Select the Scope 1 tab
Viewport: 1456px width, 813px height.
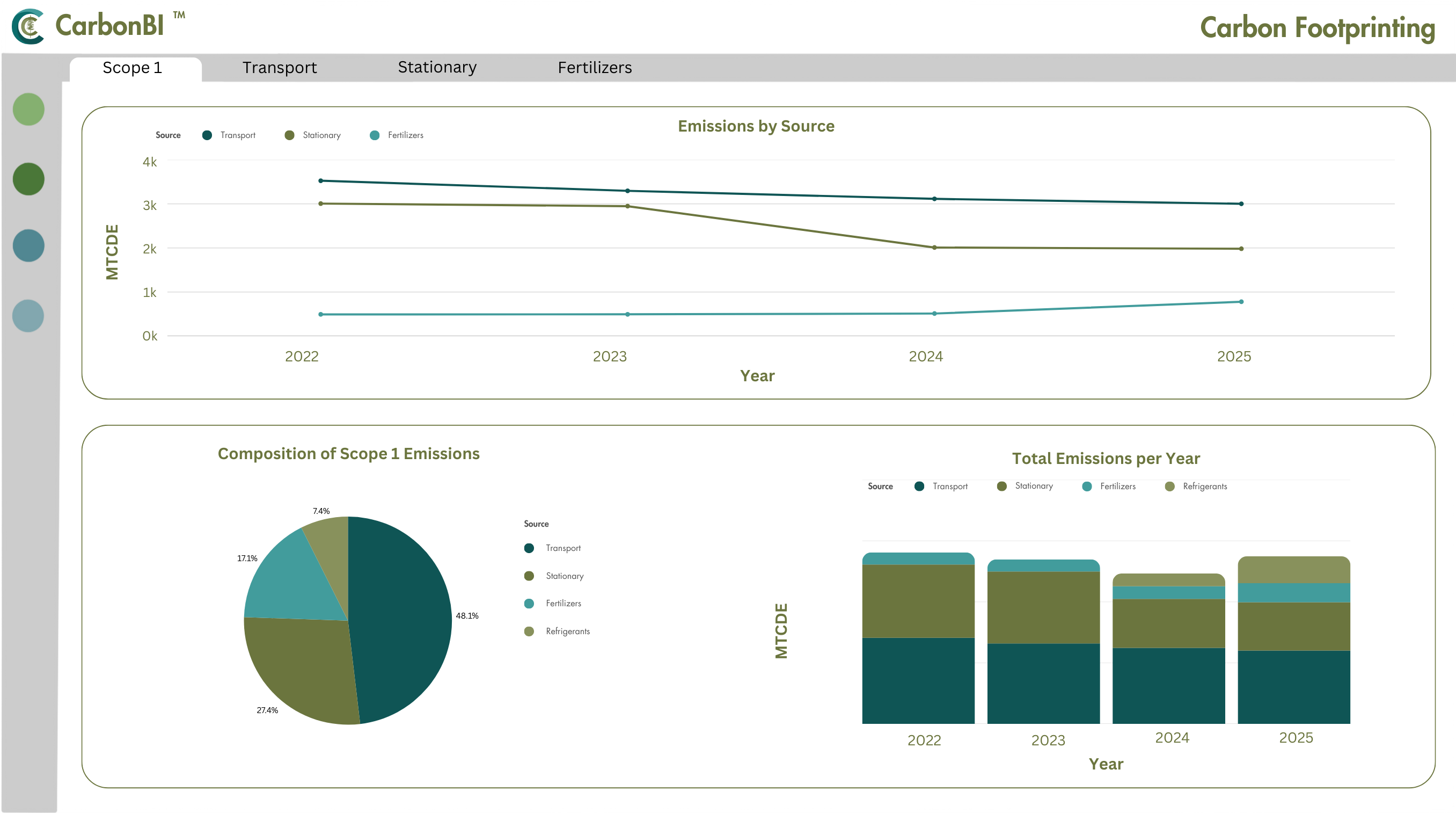point(132,68)
